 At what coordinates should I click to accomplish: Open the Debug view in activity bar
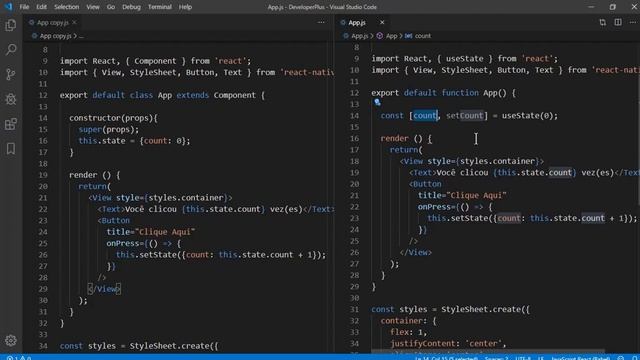coord(11,99)
